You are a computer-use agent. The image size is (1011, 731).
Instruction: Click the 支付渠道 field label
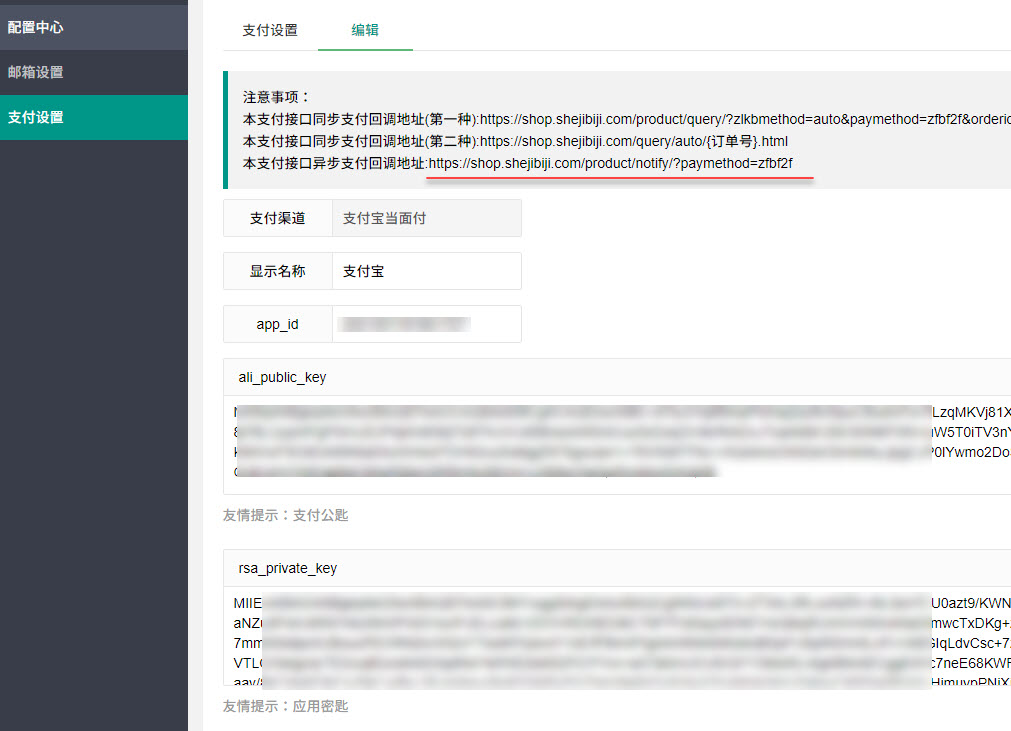click(278, 218)
